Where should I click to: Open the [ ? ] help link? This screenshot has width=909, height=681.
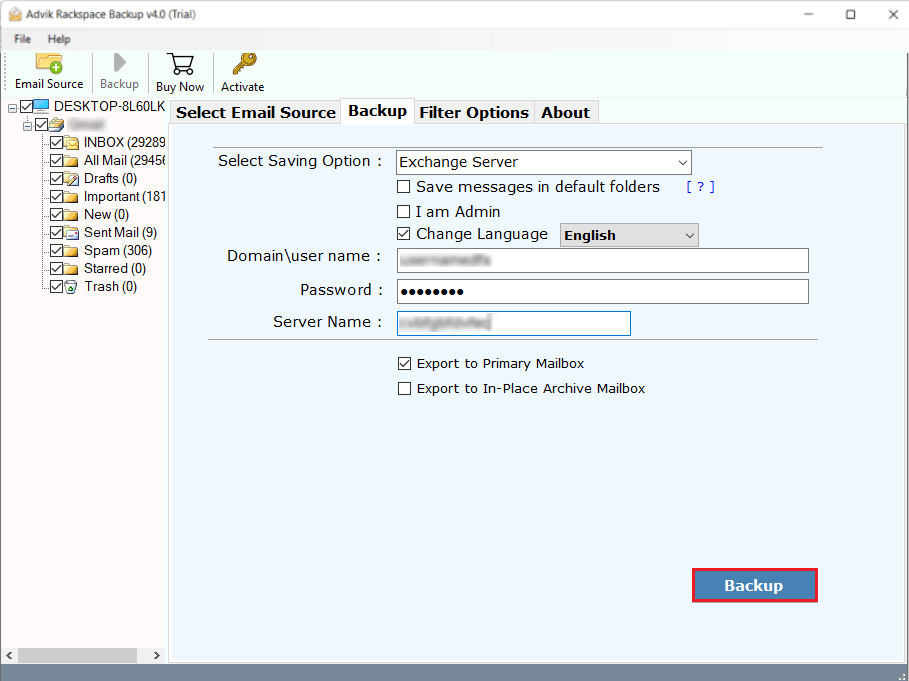pyautogui.click(x=700, y=187)
